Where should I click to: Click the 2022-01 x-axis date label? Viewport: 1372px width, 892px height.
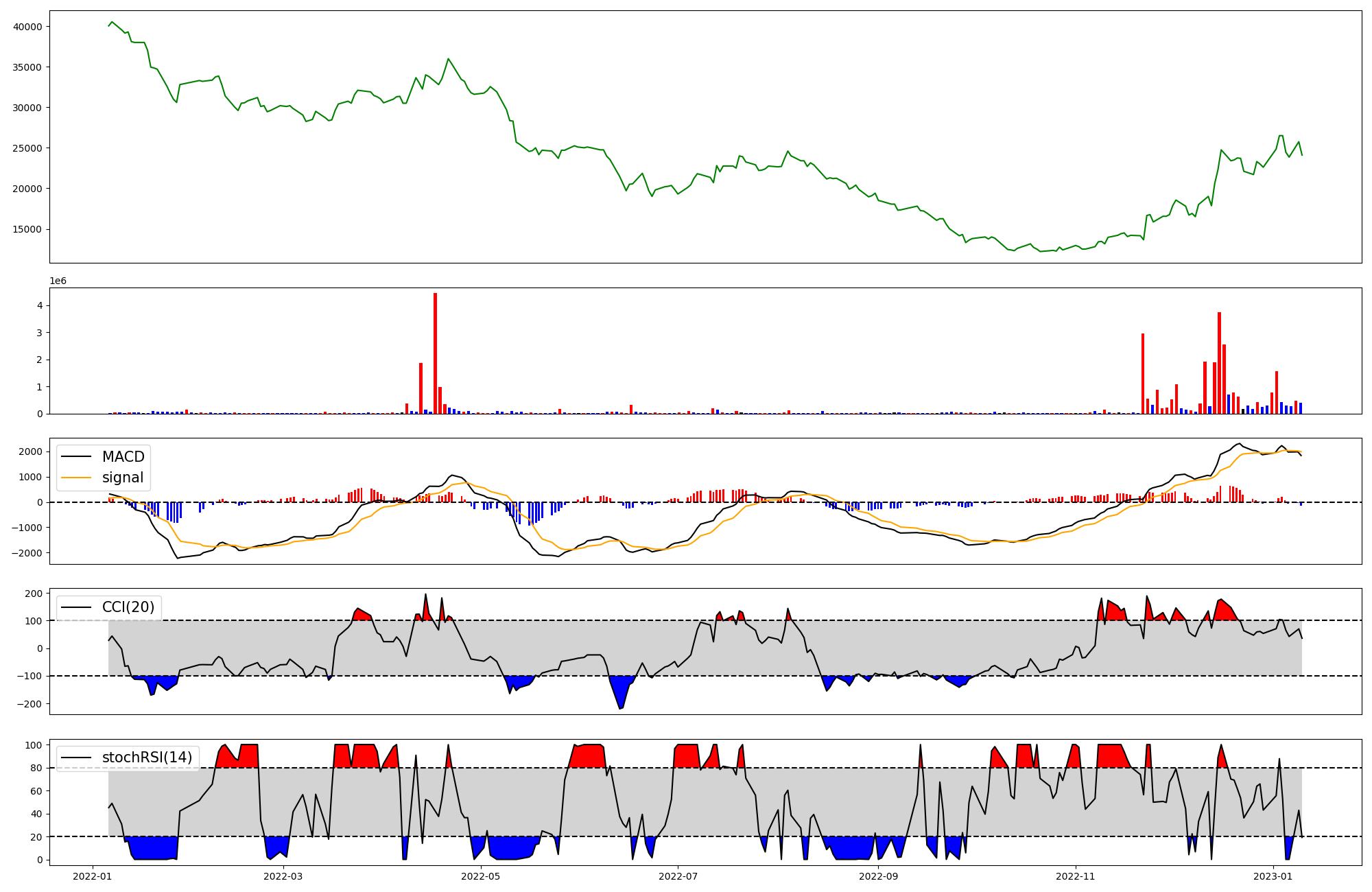click(x=92, y=876)
